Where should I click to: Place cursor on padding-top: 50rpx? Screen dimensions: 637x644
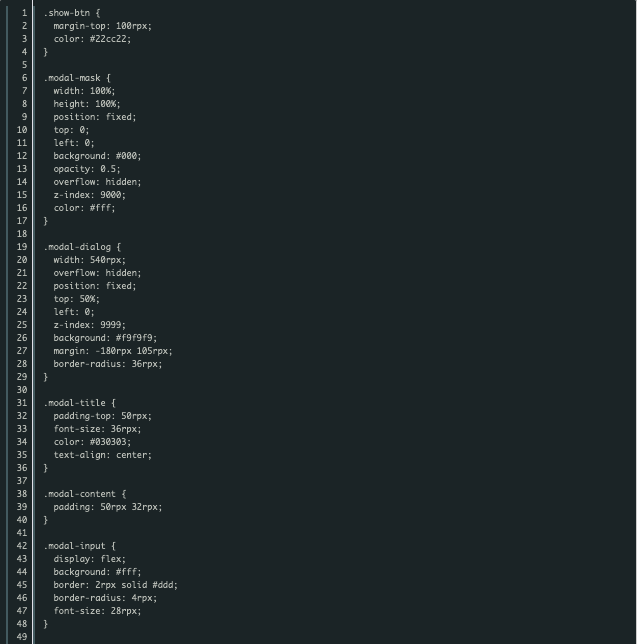click(103, 415)
